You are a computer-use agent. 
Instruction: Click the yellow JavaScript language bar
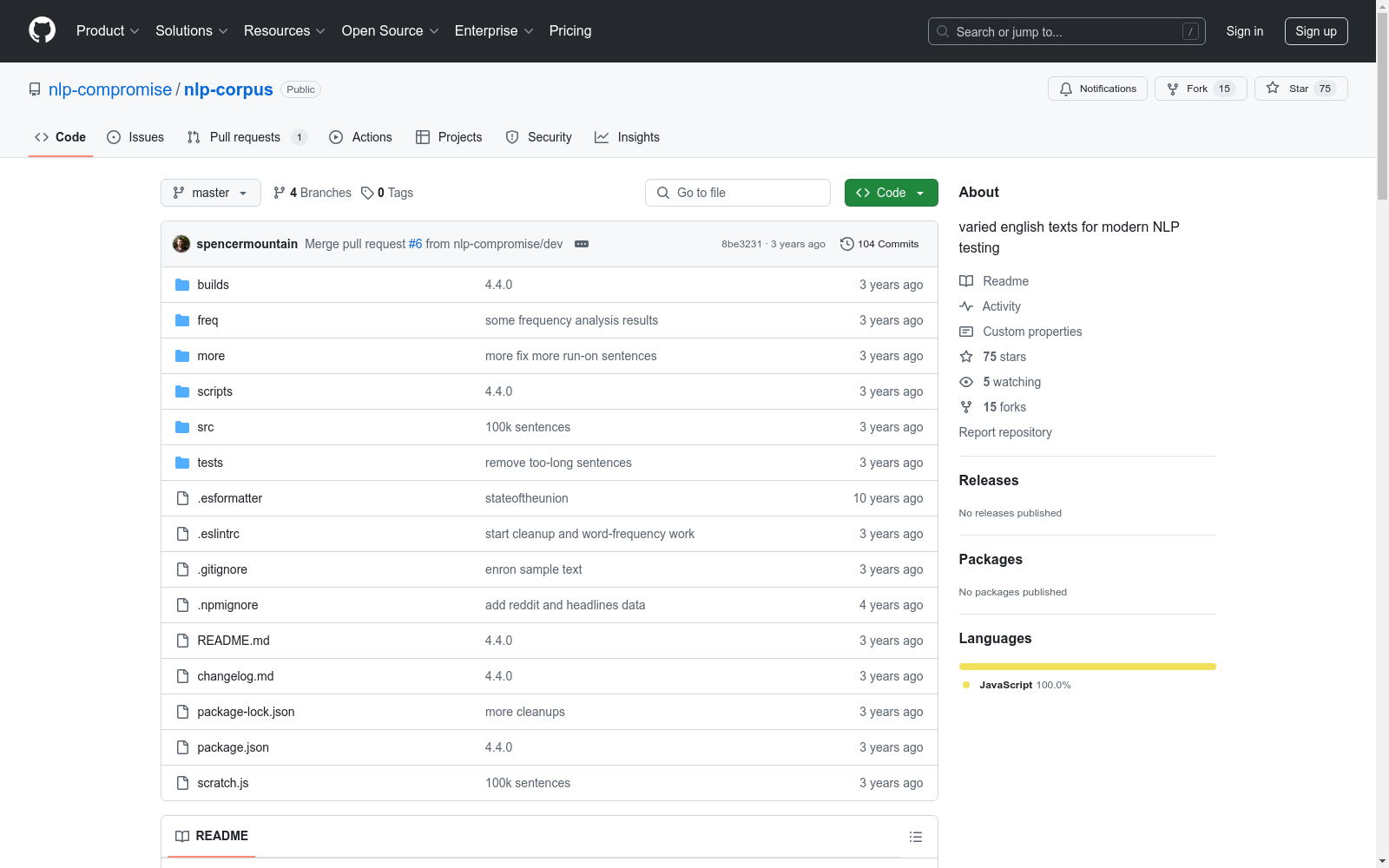(x=1087, y=667)
